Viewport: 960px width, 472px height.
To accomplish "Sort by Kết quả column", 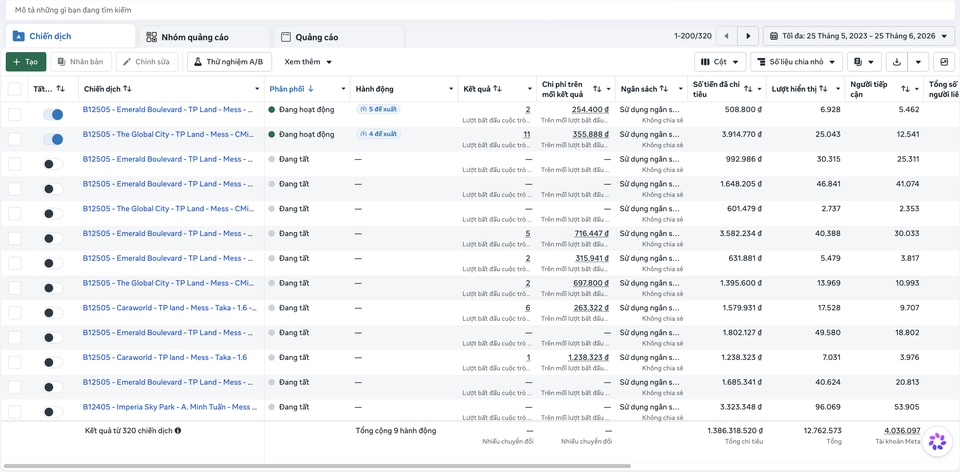I will click(498, 89).
